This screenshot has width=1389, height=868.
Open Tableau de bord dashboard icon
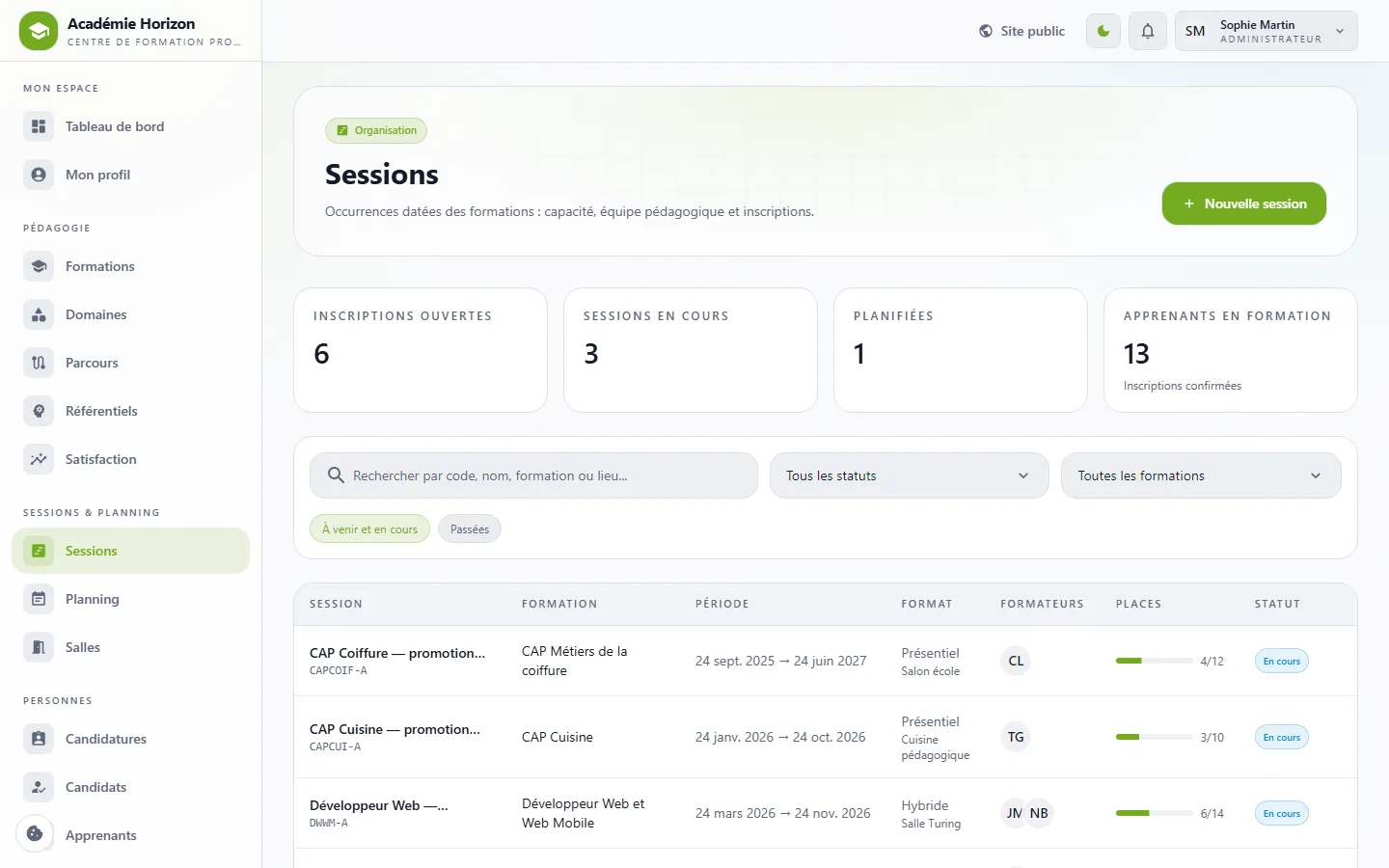[x=39, y=126]
